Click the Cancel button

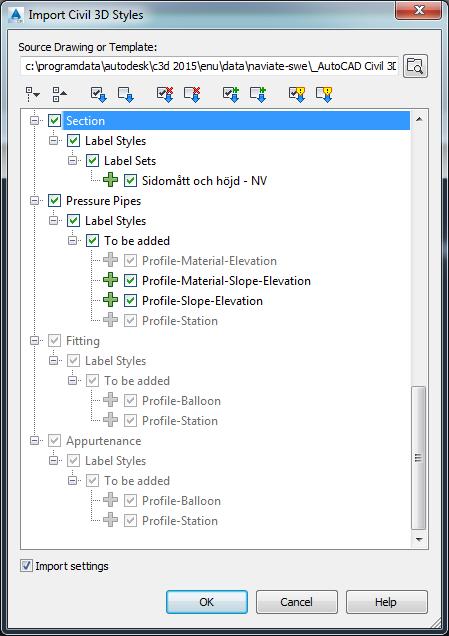[x=296, y=602]
